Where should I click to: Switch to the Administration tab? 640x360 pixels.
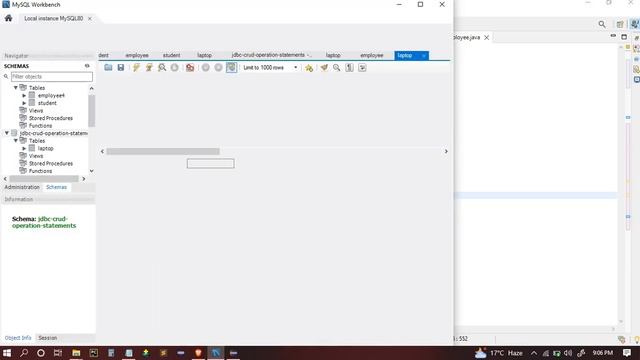[x=22, y=187]
